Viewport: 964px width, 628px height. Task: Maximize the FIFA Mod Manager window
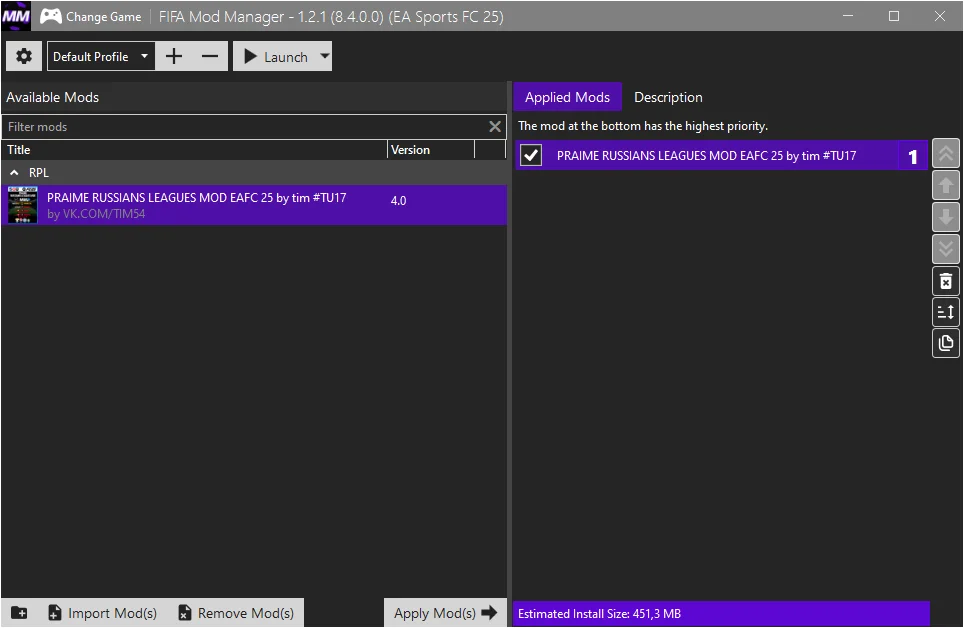(894, 16)
